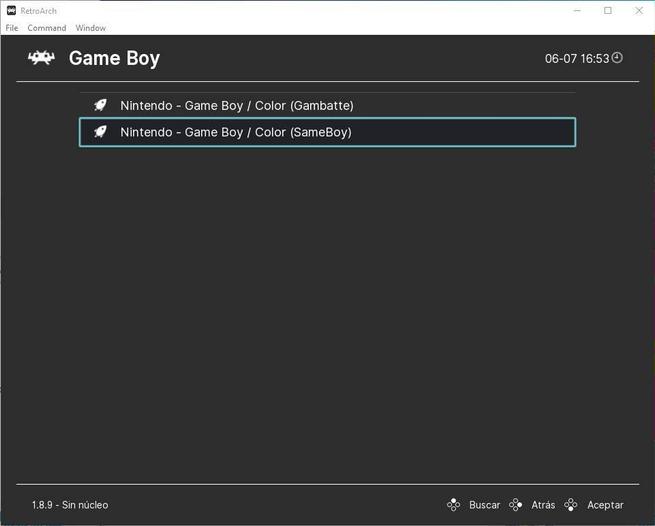
Task: Minimize the RetroArch window
Action: pos(577,11)
